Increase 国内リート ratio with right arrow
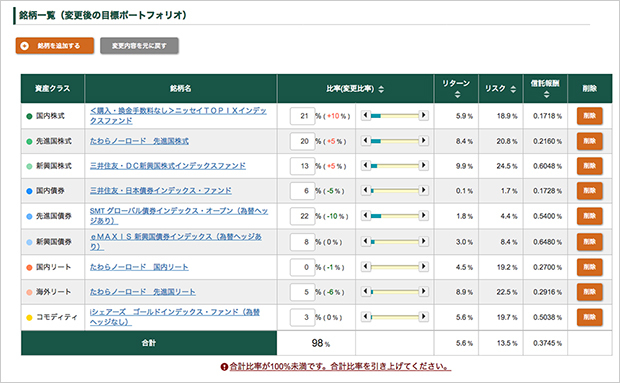The height and width of the screenshot is (383, 620). 423,266
